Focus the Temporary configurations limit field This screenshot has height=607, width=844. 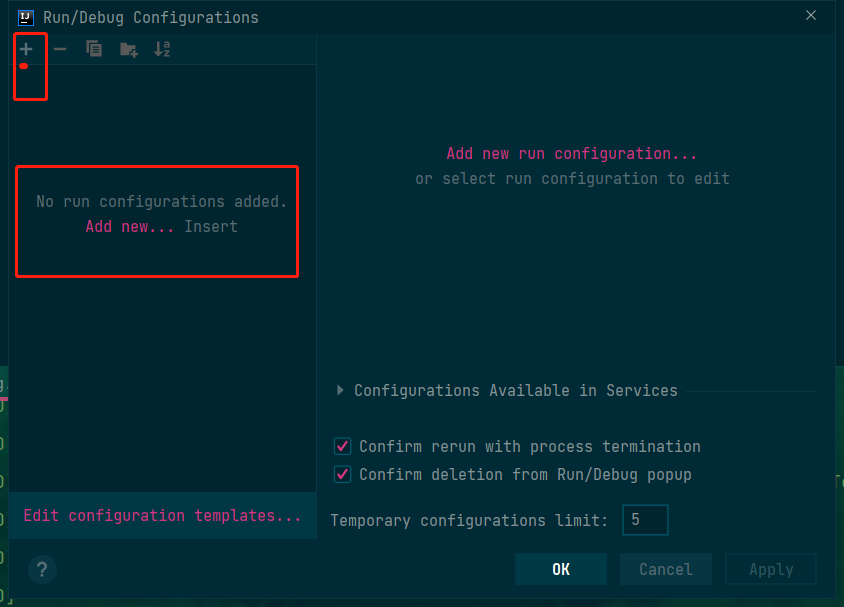click(645, 520)
